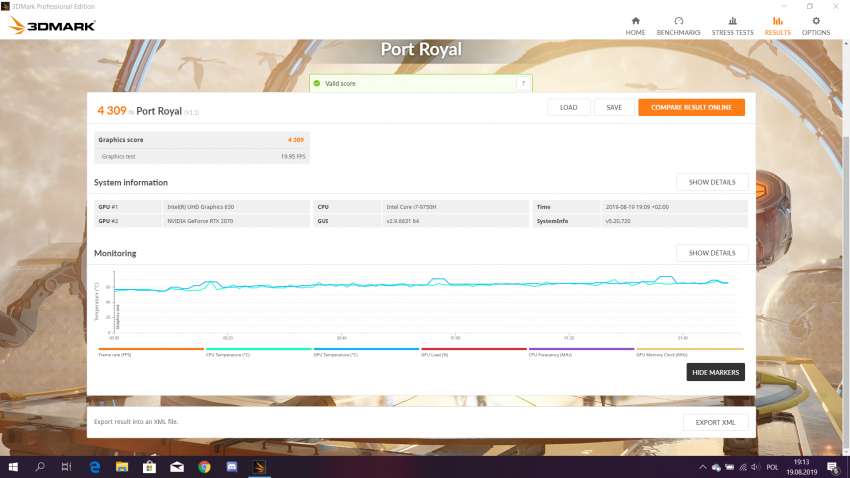Load a saved benchmark result
850x478 pixels.
568,107
